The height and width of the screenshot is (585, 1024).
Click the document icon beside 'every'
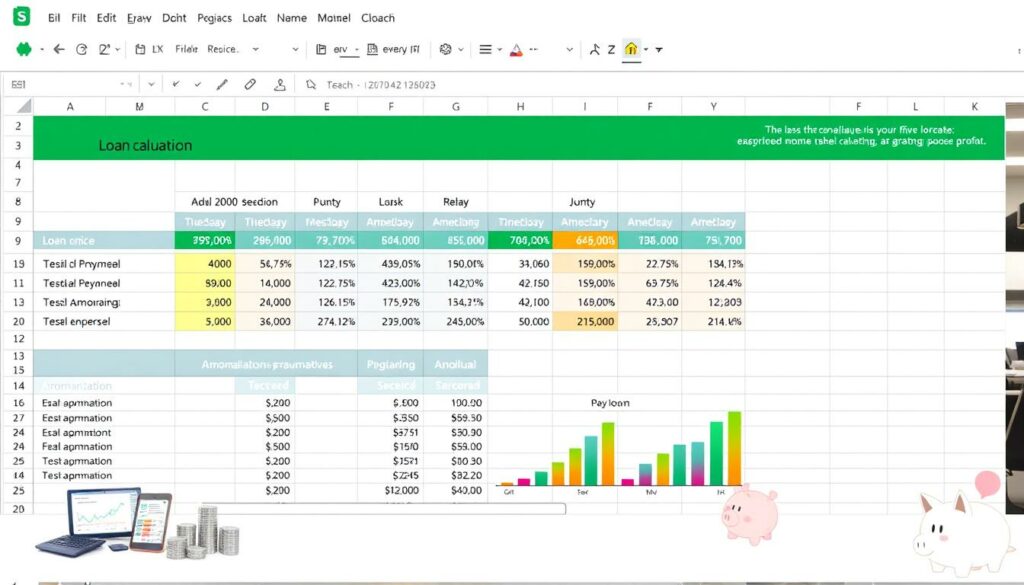pos(372,49)
